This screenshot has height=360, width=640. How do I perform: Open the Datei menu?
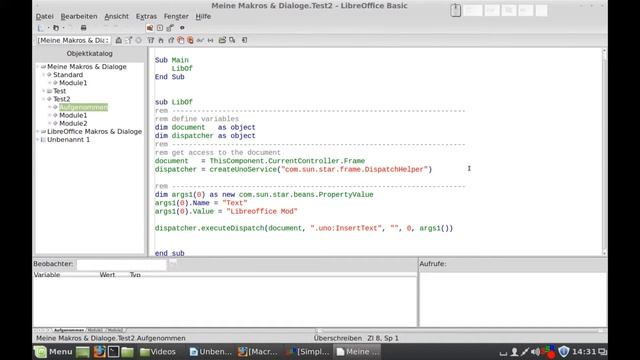[x=44, y=16]
